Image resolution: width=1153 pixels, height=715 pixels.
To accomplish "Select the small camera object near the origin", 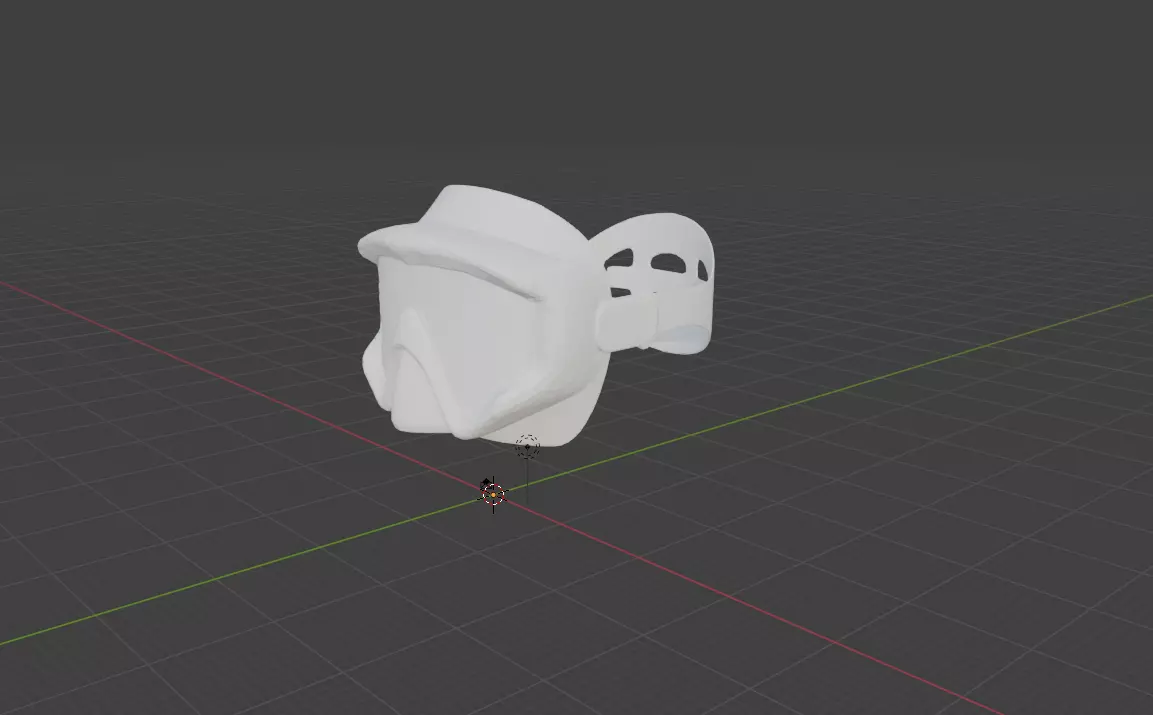I will coord(485,485).
